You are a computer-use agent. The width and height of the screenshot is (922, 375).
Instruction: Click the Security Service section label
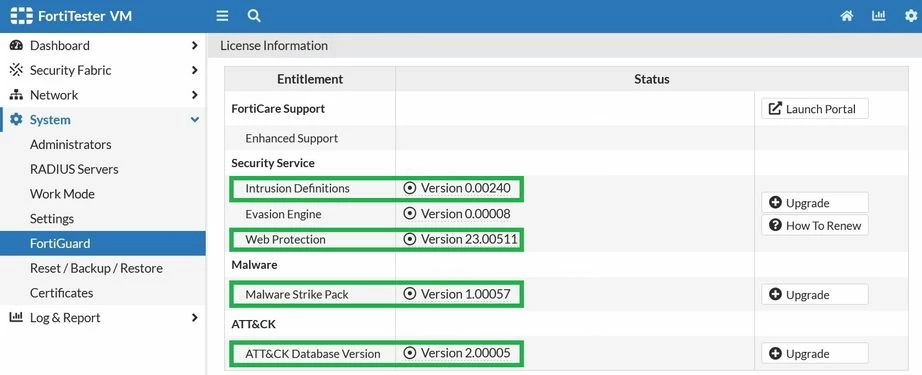pos(273,163)
